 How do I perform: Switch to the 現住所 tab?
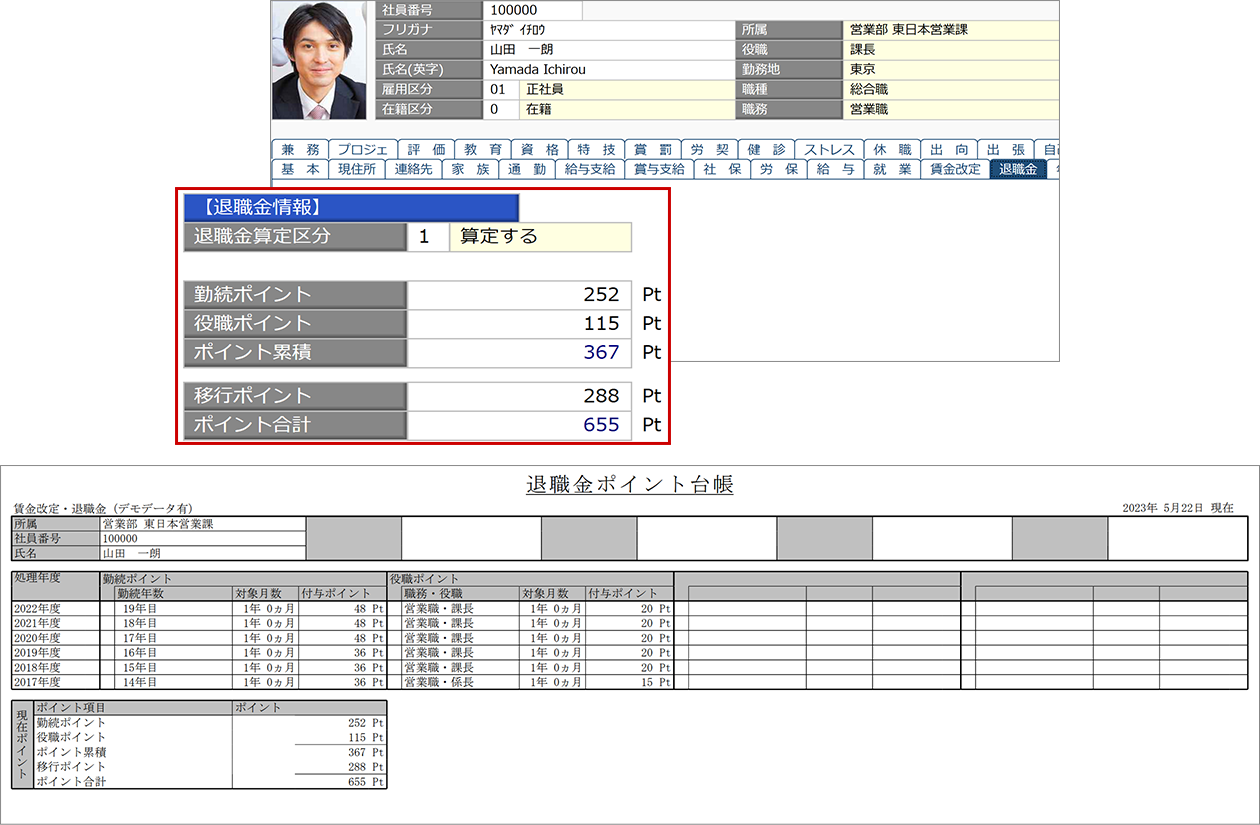tap(357, 170)
